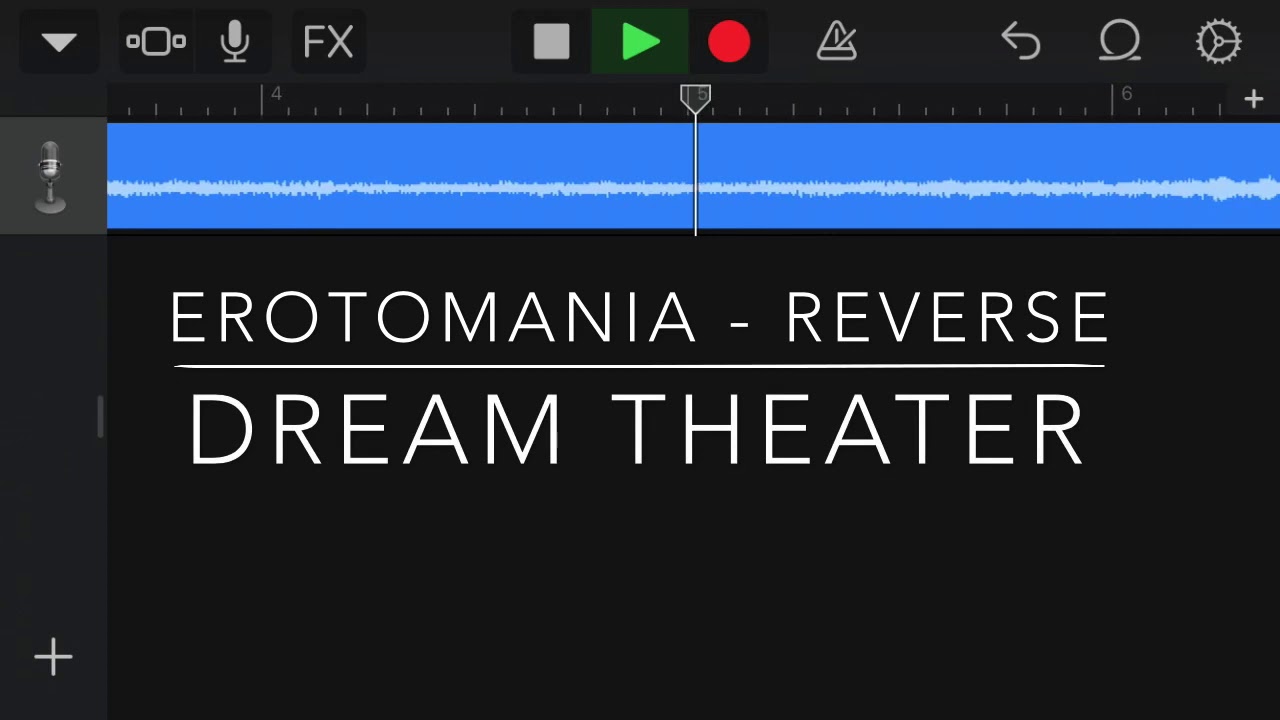Open the microphone recorder view
Image resolution: width=1280 pixels, height=720 pixels.
tap(234, 42)
